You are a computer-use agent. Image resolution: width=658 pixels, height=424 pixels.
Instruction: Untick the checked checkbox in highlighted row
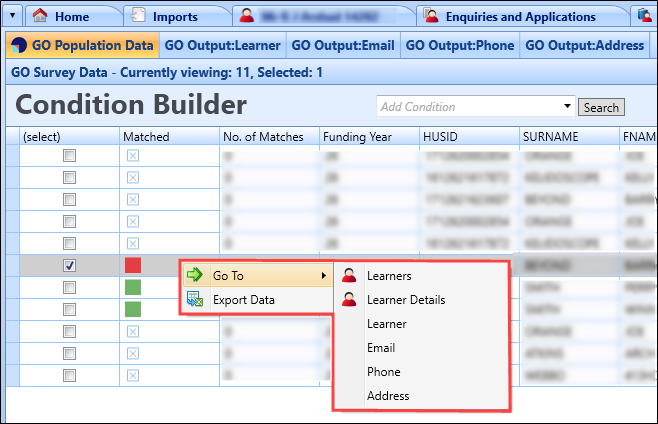[x=69, y=265]
